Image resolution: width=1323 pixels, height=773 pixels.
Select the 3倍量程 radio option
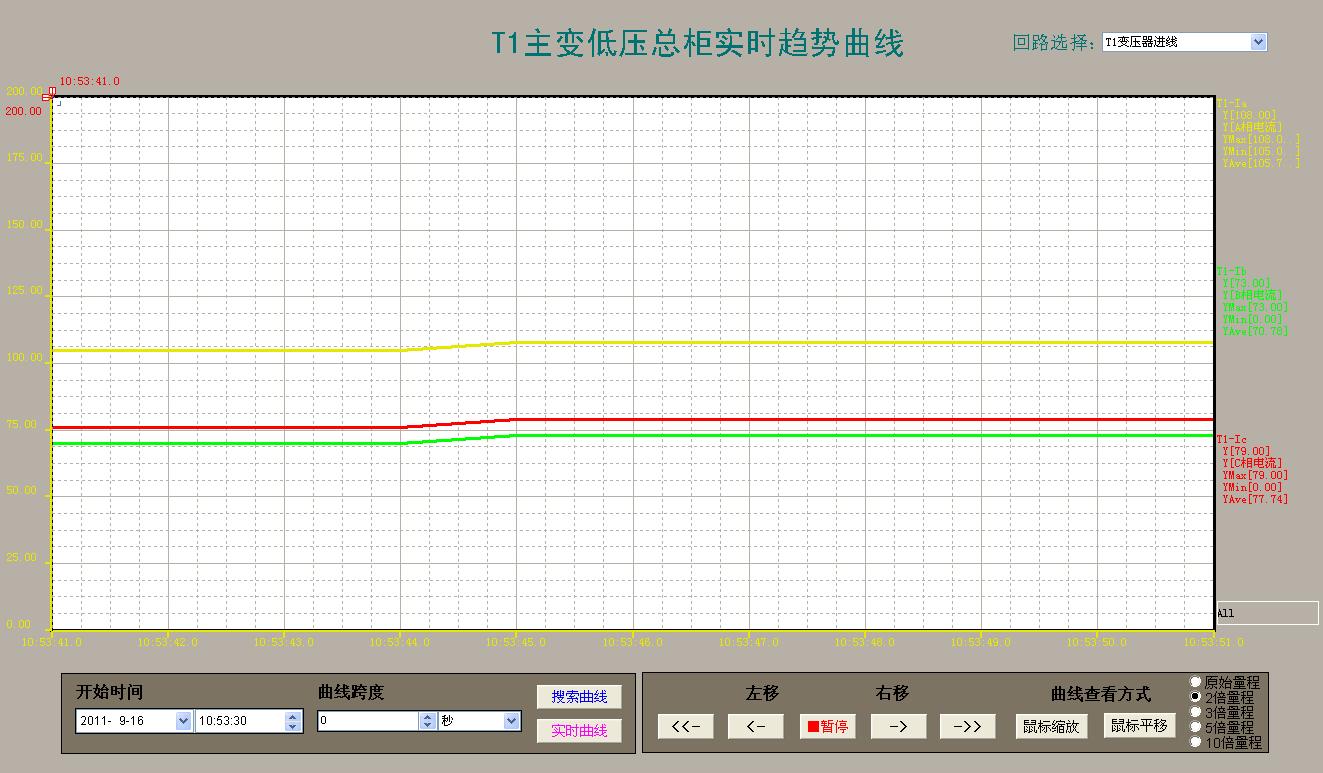1195,712
